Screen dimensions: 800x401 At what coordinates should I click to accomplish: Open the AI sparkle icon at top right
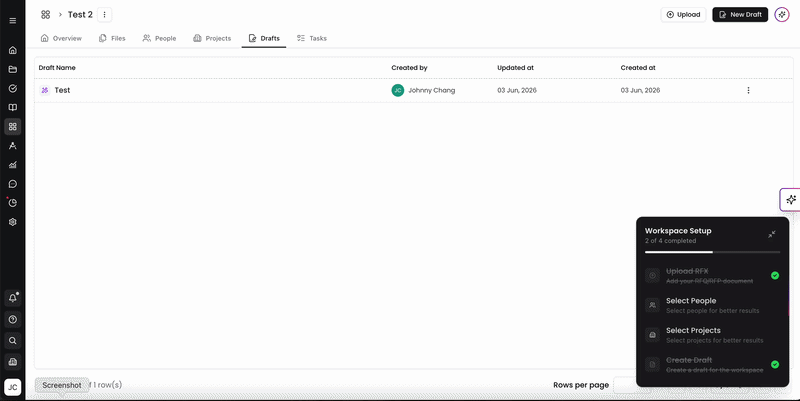(782, 15)
